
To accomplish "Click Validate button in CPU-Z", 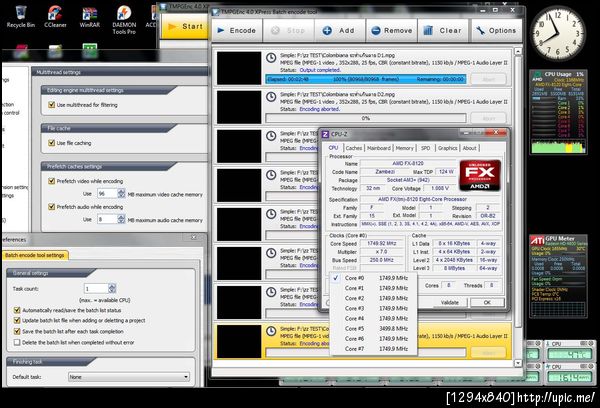I will (x=450, y=302).
